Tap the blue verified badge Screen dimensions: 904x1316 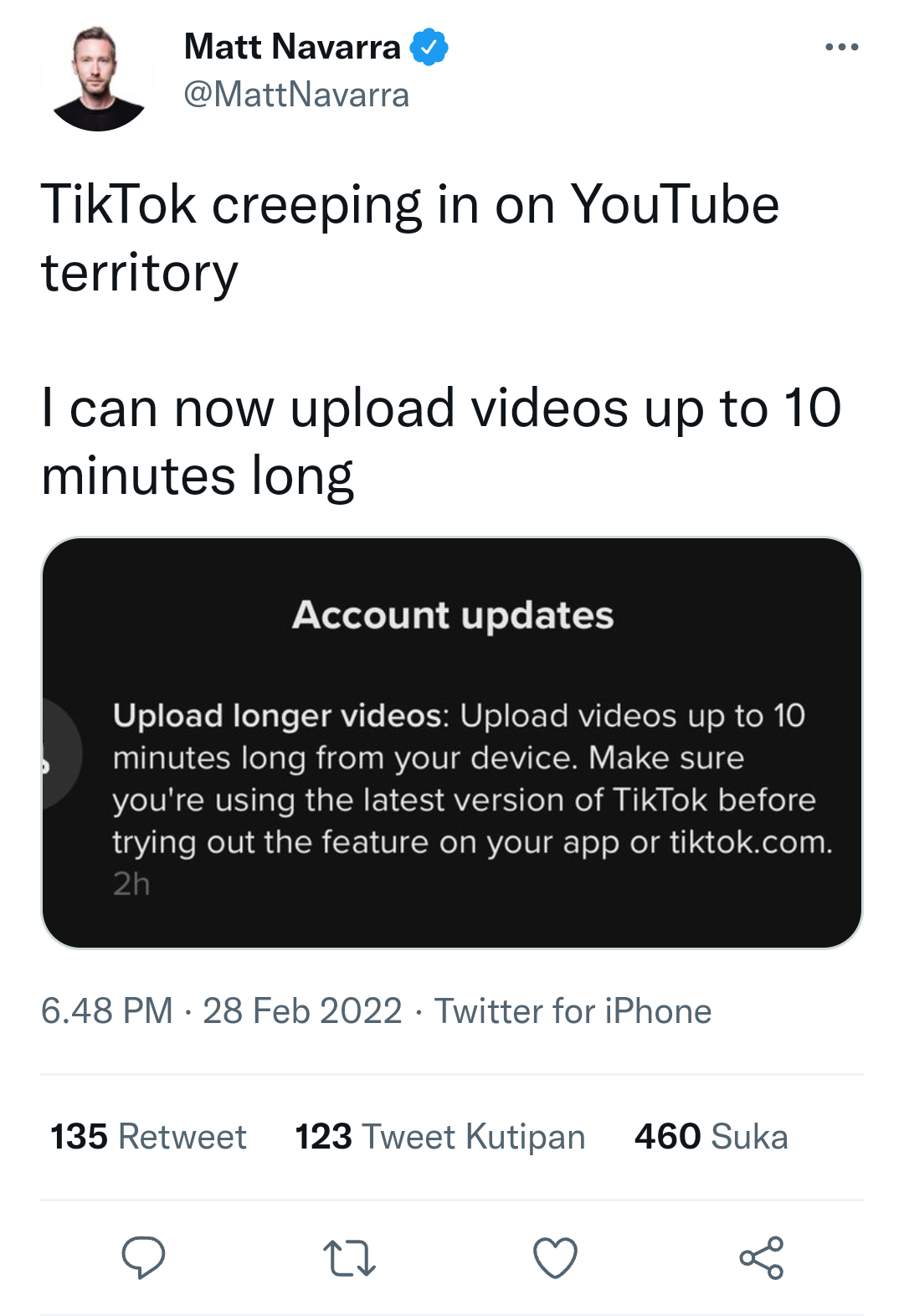point(429,47)
